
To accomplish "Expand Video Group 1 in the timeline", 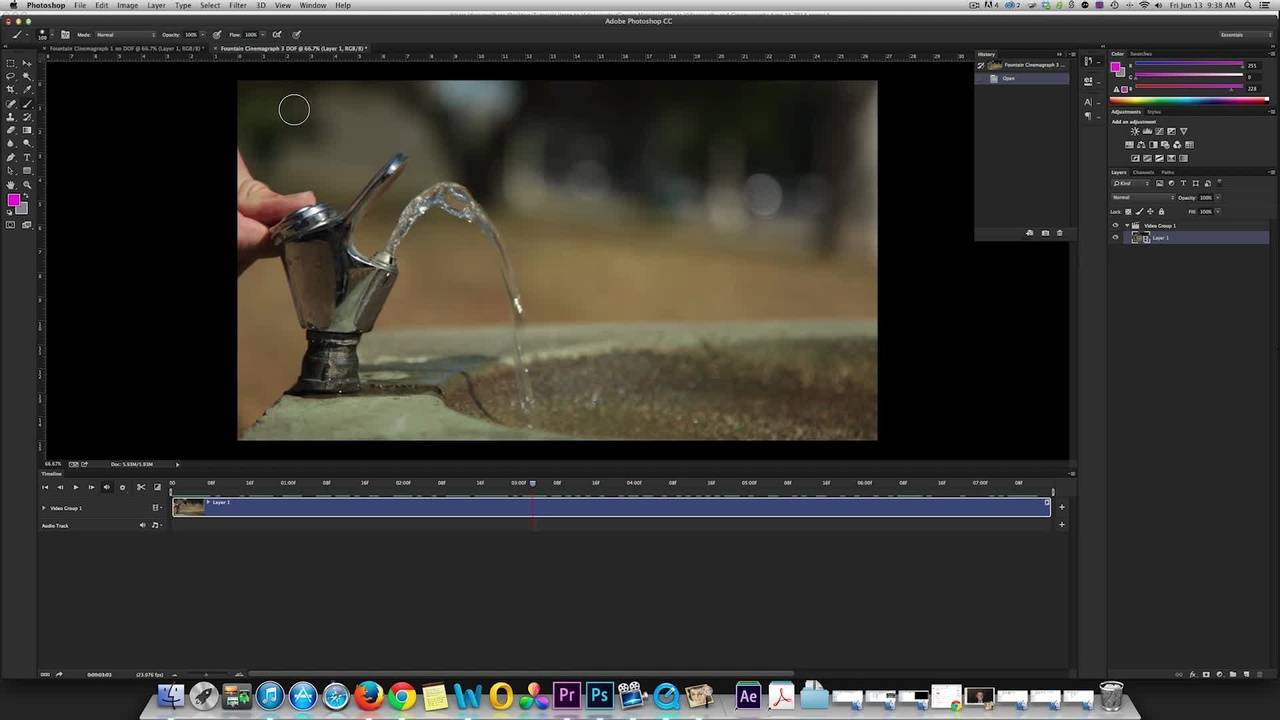I will pyautogui.click(x=44, y=508).
